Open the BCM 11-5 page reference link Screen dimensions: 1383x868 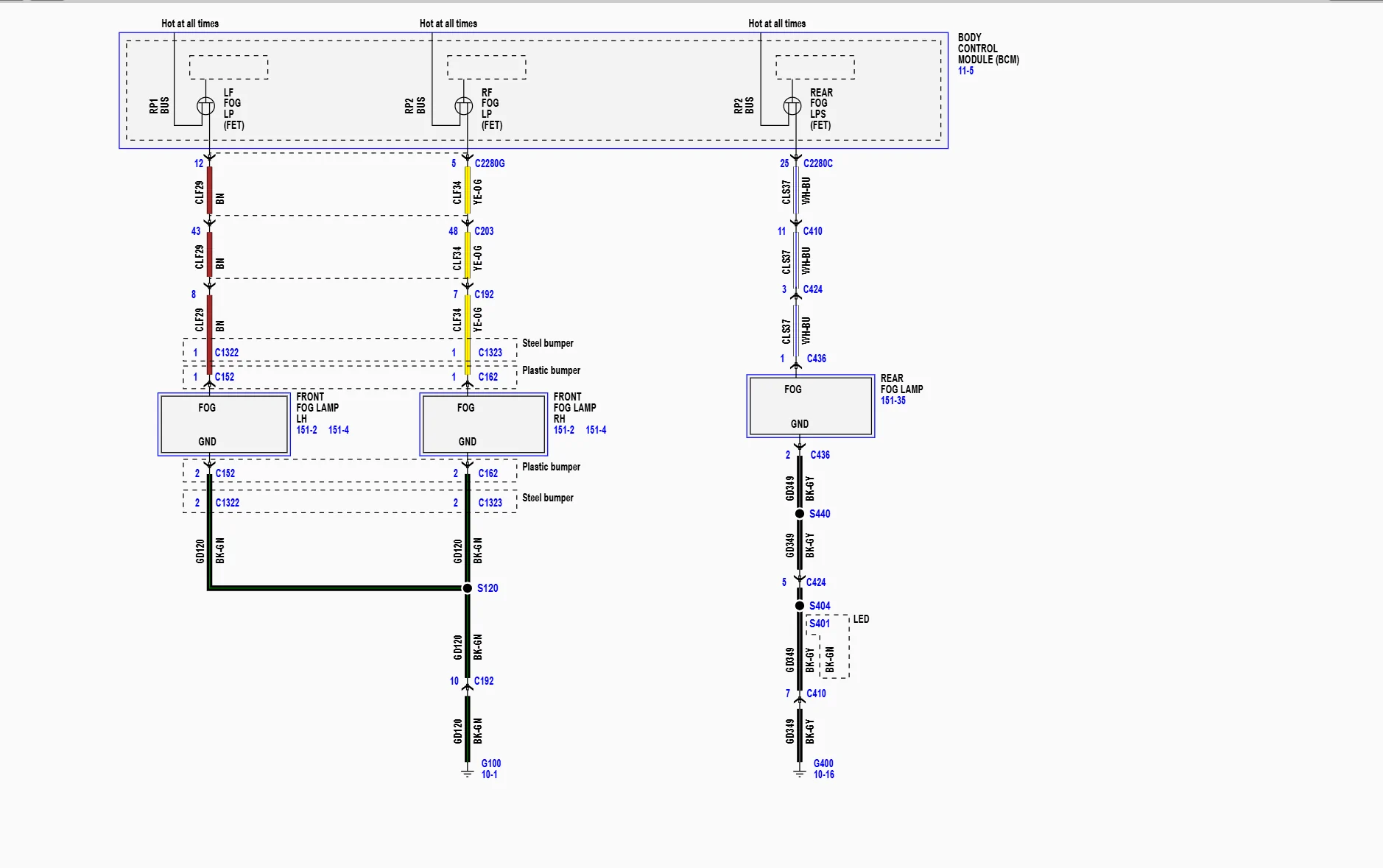(x=965, y=71)
